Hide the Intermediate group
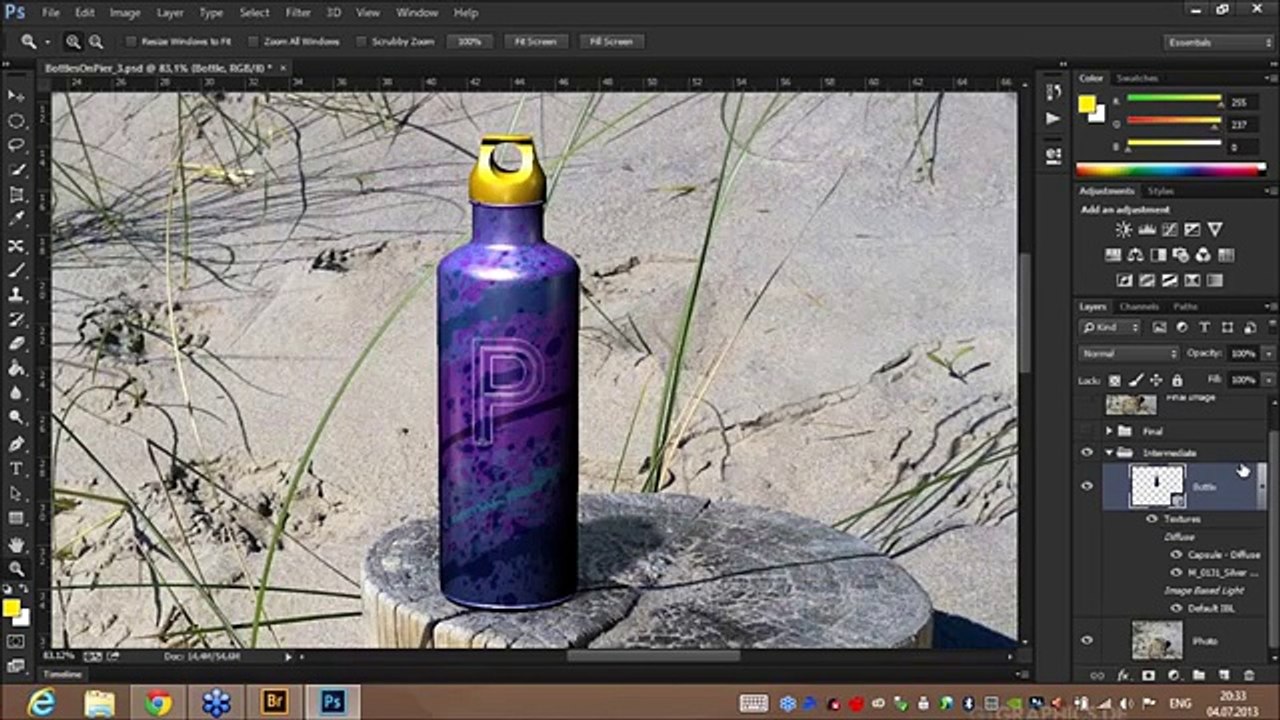 tap(1087, 453)
